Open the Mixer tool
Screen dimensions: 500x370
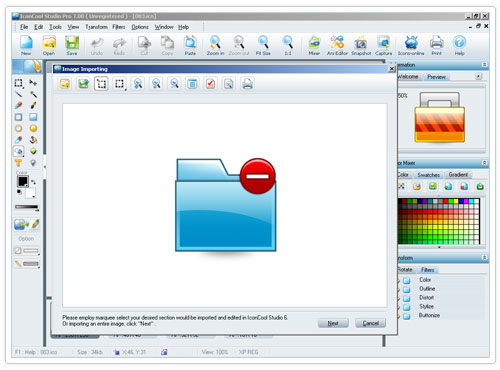[x=314, y=45]
